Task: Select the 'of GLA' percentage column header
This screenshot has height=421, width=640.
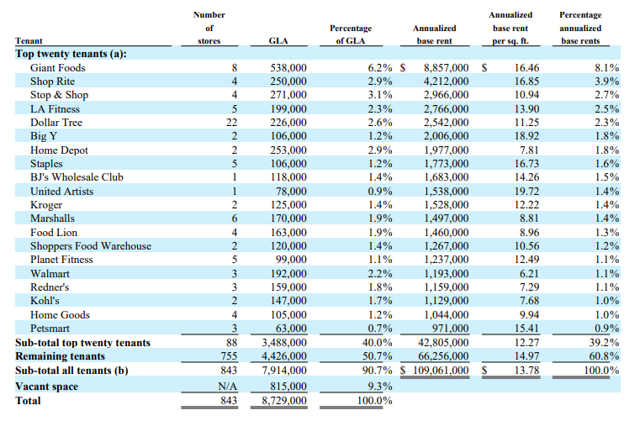Action: pos(351,41)
